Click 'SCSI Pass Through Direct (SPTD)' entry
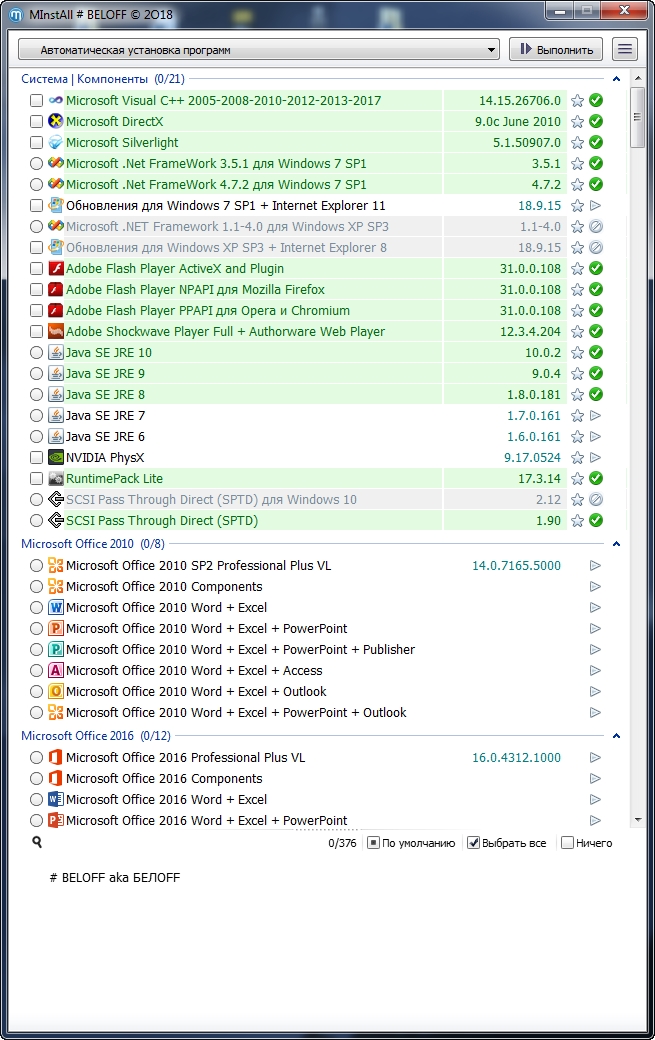Screen dimensions: 655x1040 coord(162,521)
